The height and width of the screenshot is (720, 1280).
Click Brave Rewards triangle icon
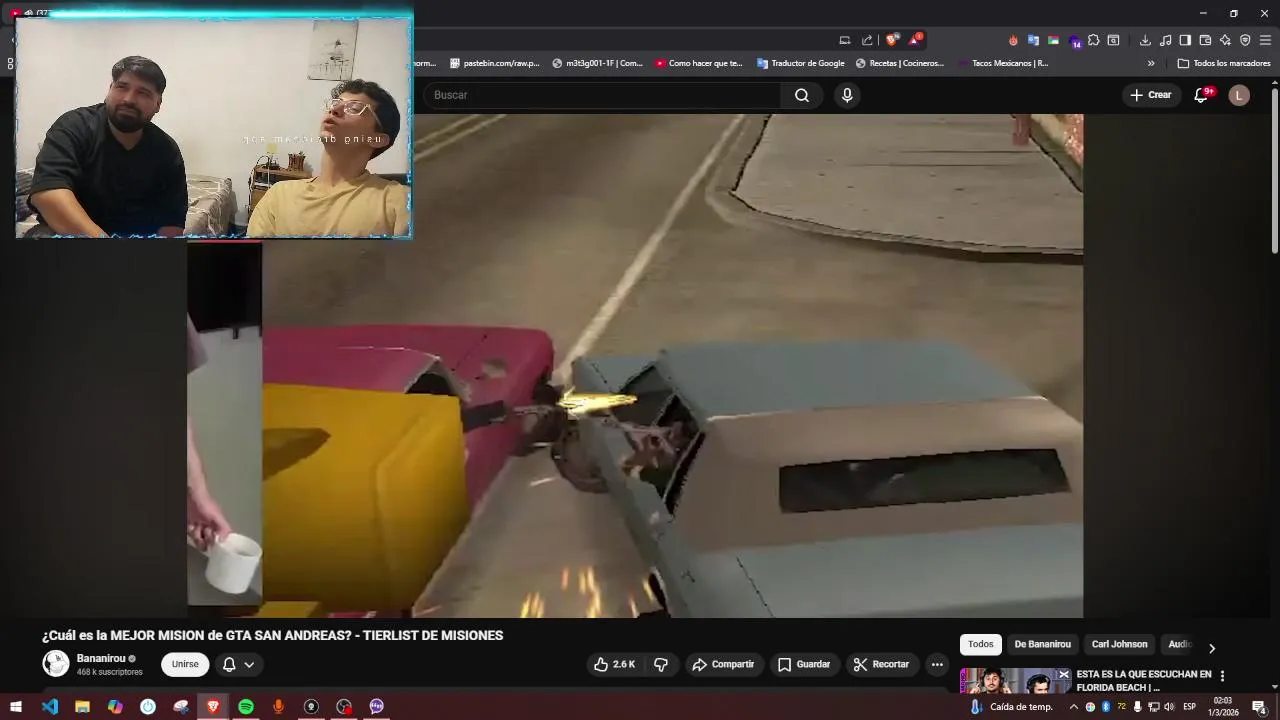[x=914, y=40]
